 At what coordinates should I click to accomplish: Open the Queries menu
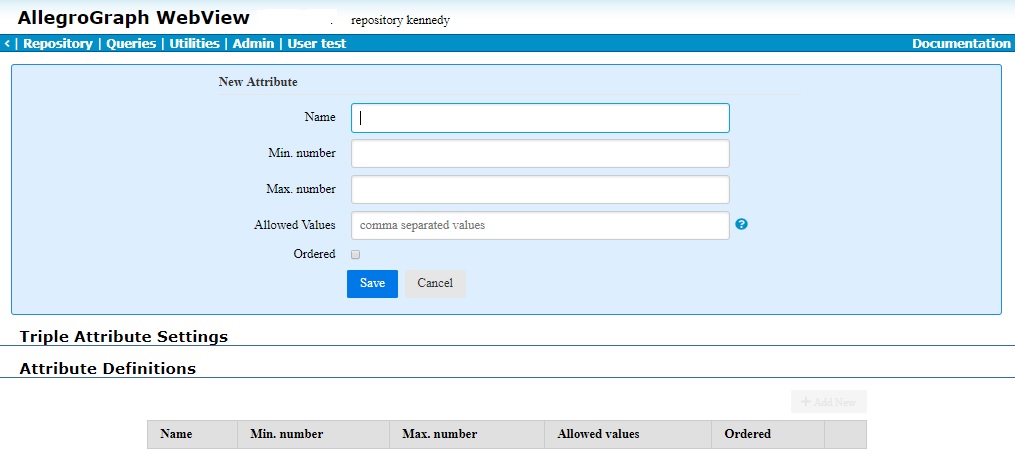131,44
